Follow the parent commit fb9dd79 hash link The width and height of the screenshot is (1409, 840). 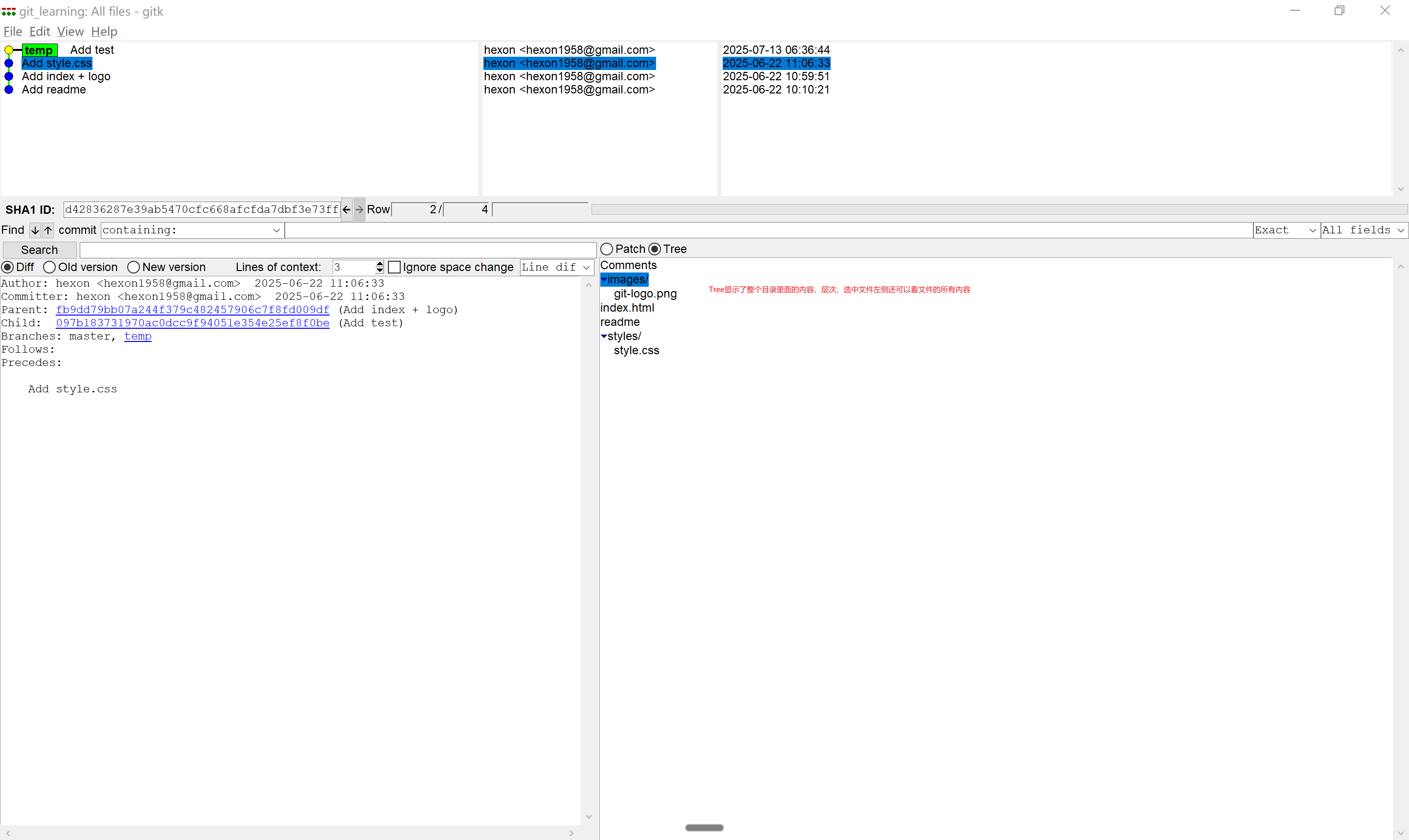[192, 310]
